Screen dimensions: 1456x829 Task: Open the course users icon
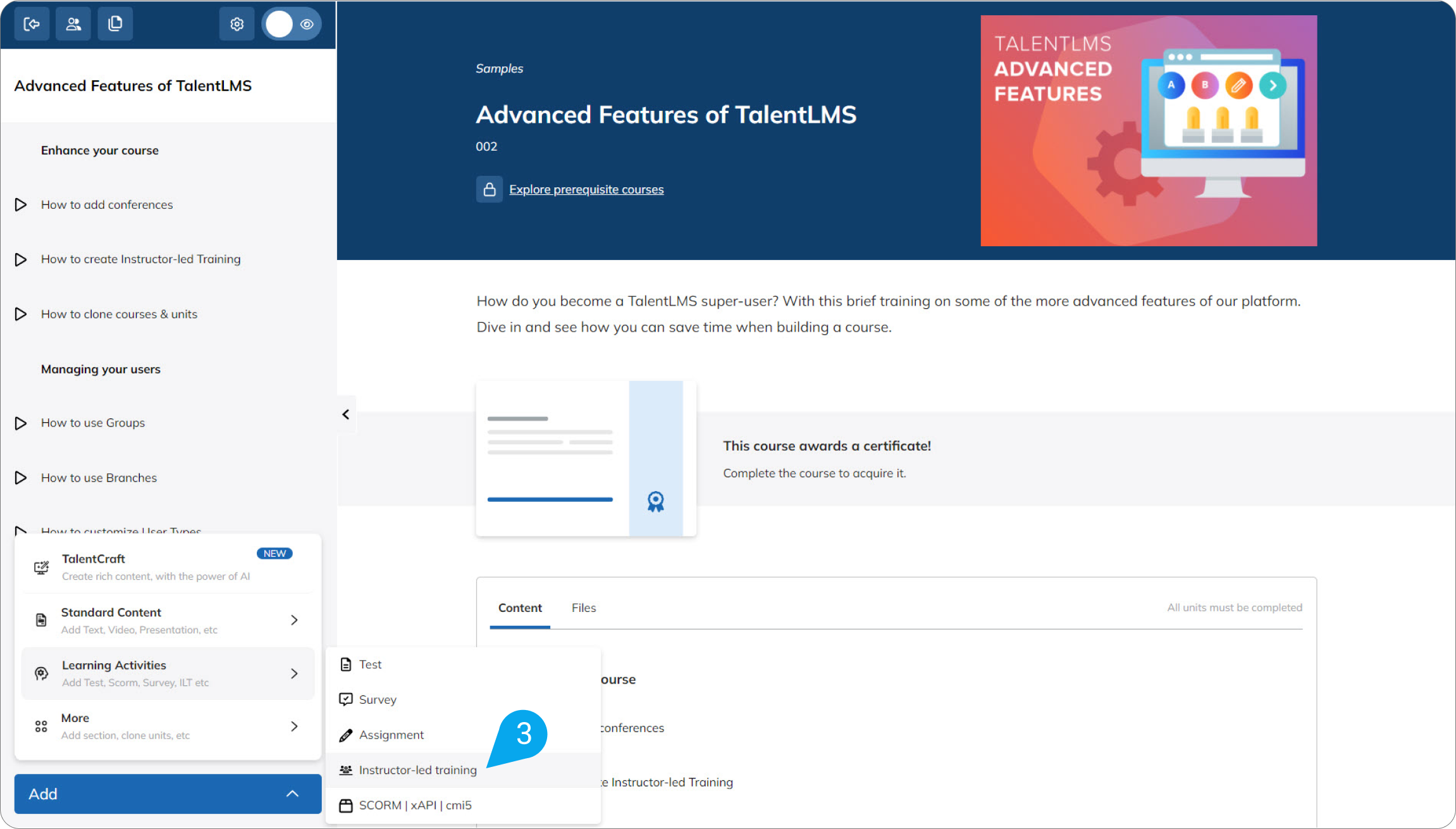click(x=73, y=24)
